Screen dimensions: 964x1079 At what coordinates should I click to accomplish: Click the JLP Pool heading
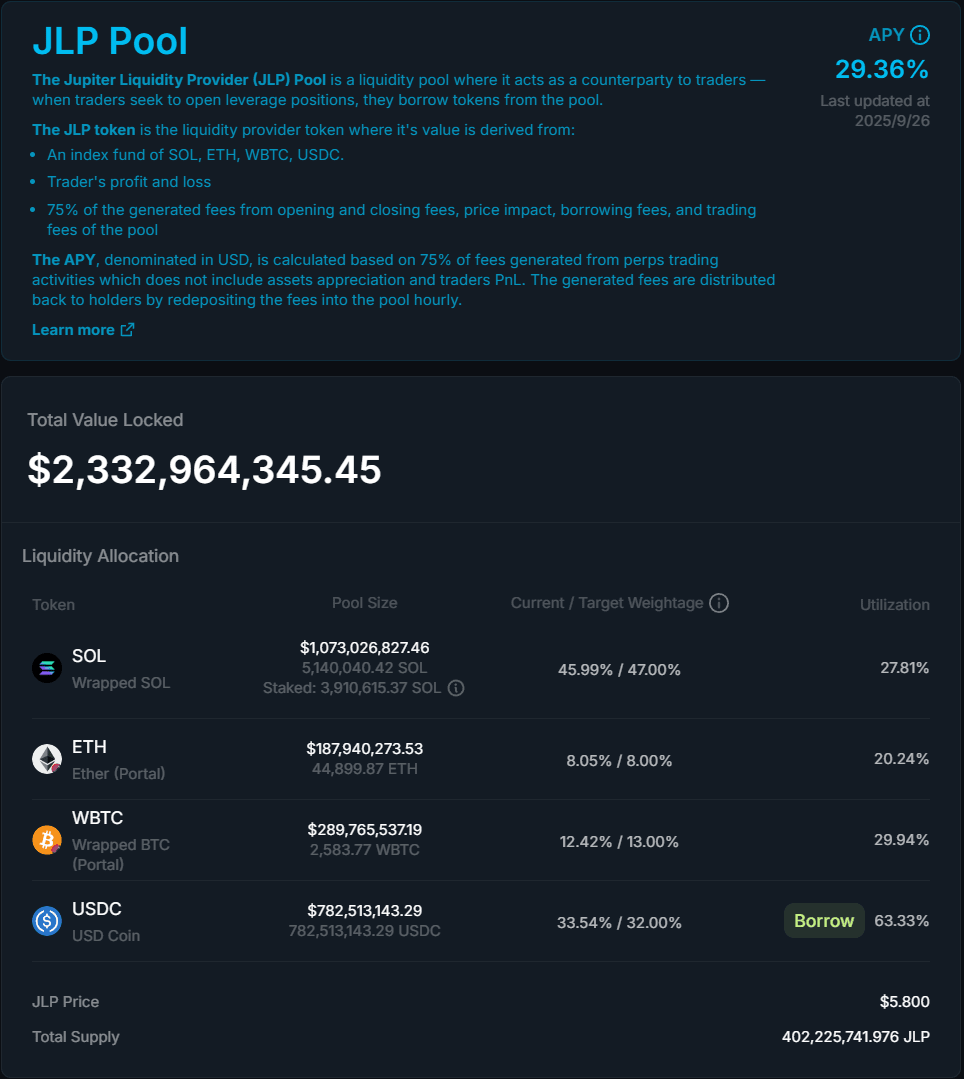pos(110,41)
